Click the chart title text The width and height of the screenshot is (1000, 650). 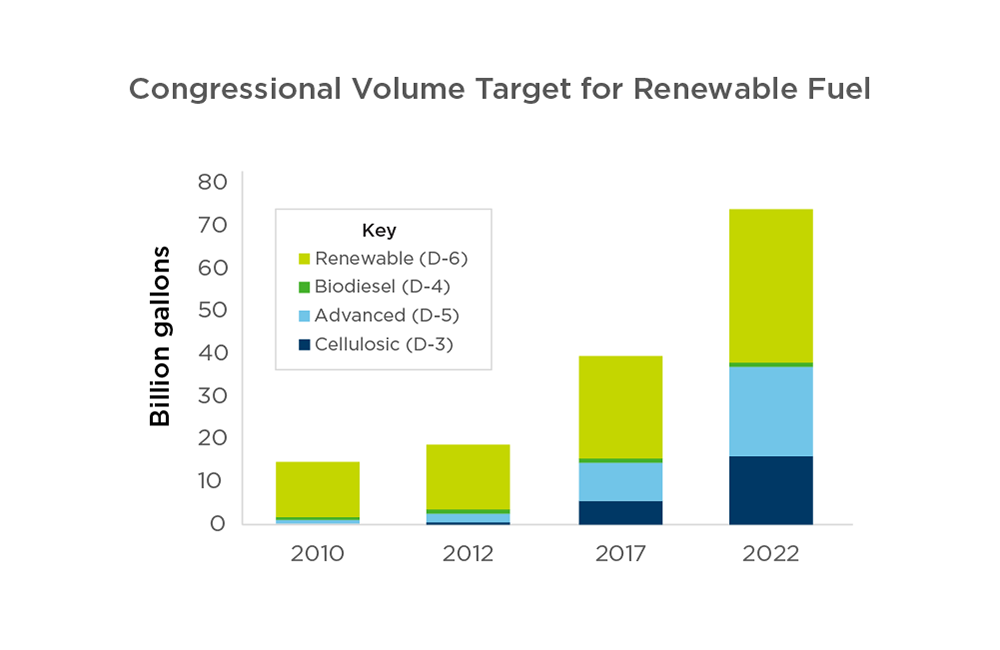500,89
